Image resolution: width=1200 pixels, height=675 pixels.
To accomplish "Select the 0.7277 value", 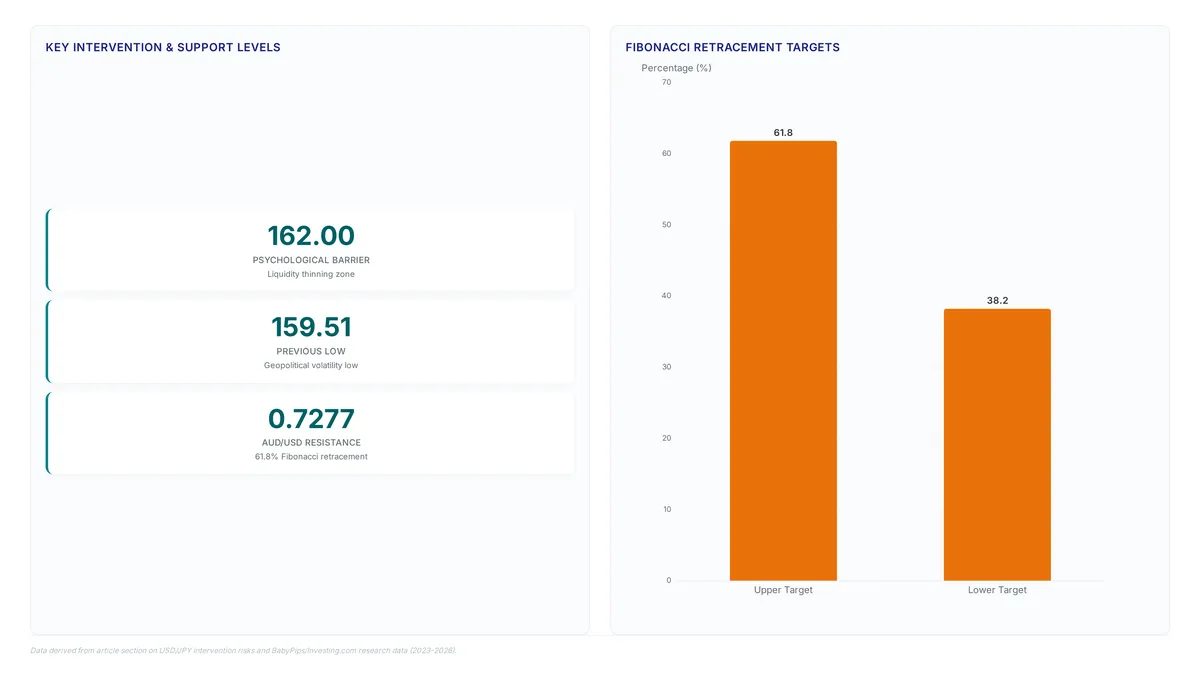I will [311, 418].
